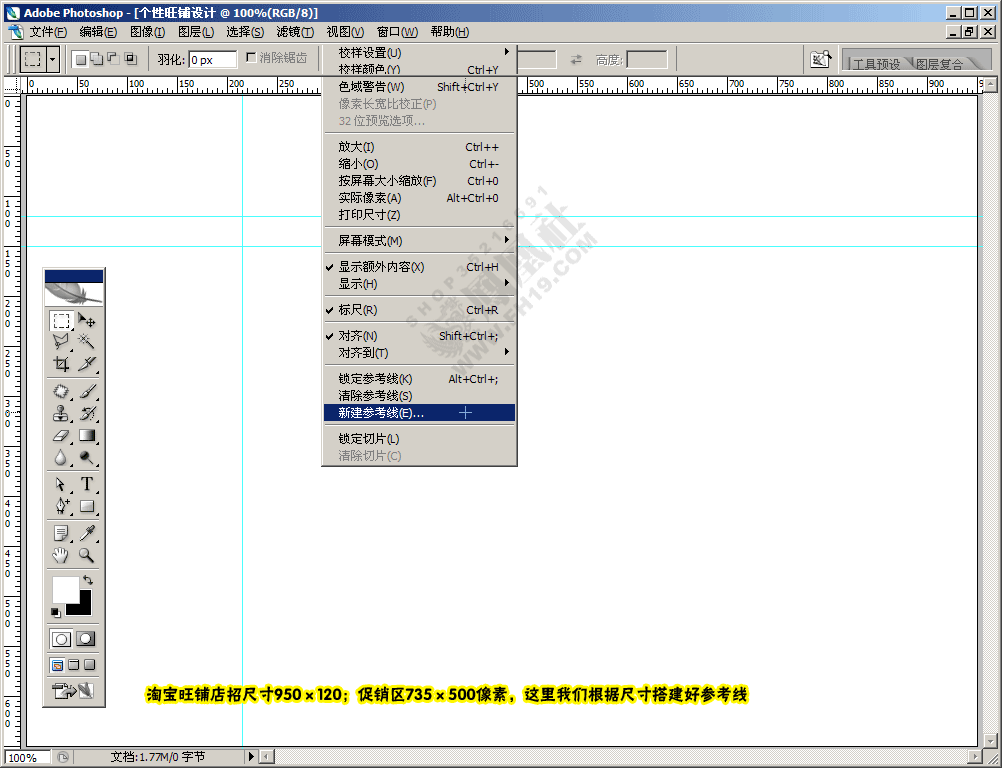Swap foreground and background colors
This screenshot has width=1002, height=768.
(88, 580)
